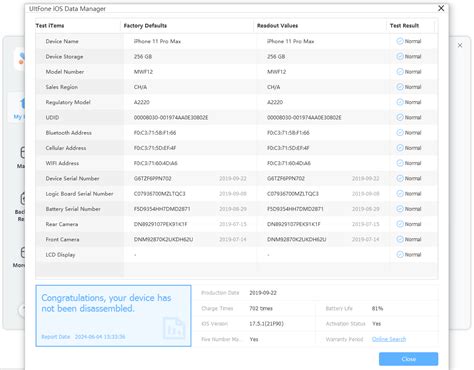Open the Online Search warranty link

click(x=389, y=339)
